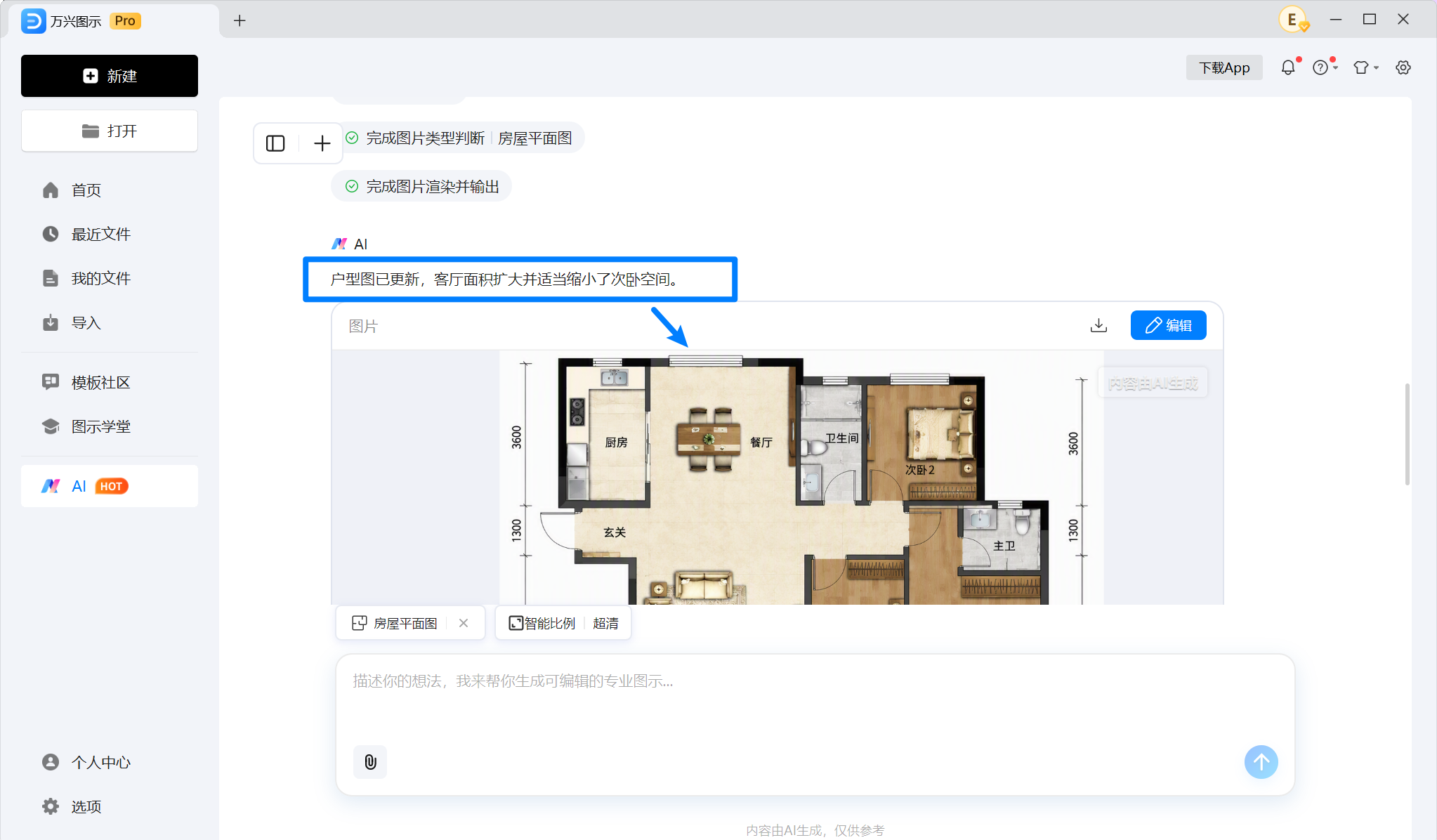Click the vertical scrollbar on right
This screenshot has width=1437, height=840.
[1407, 434]
